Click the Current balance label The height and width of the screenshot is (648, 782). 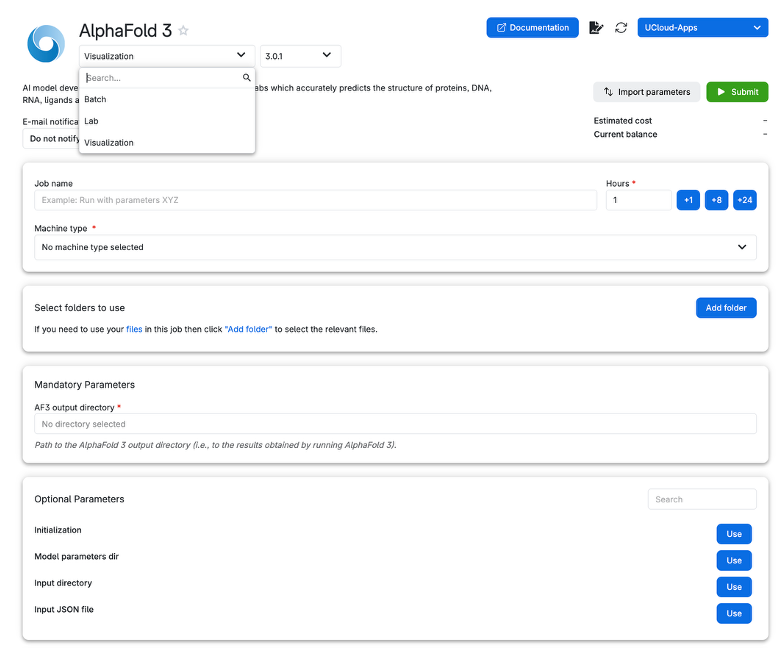coord(625,134)
